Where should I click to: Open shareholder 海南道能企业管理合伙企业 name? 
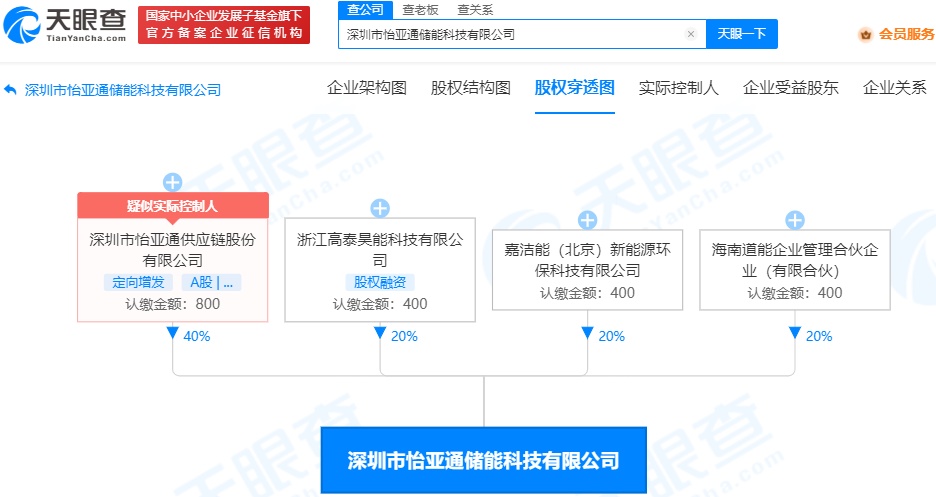click(x=795, y=260)
